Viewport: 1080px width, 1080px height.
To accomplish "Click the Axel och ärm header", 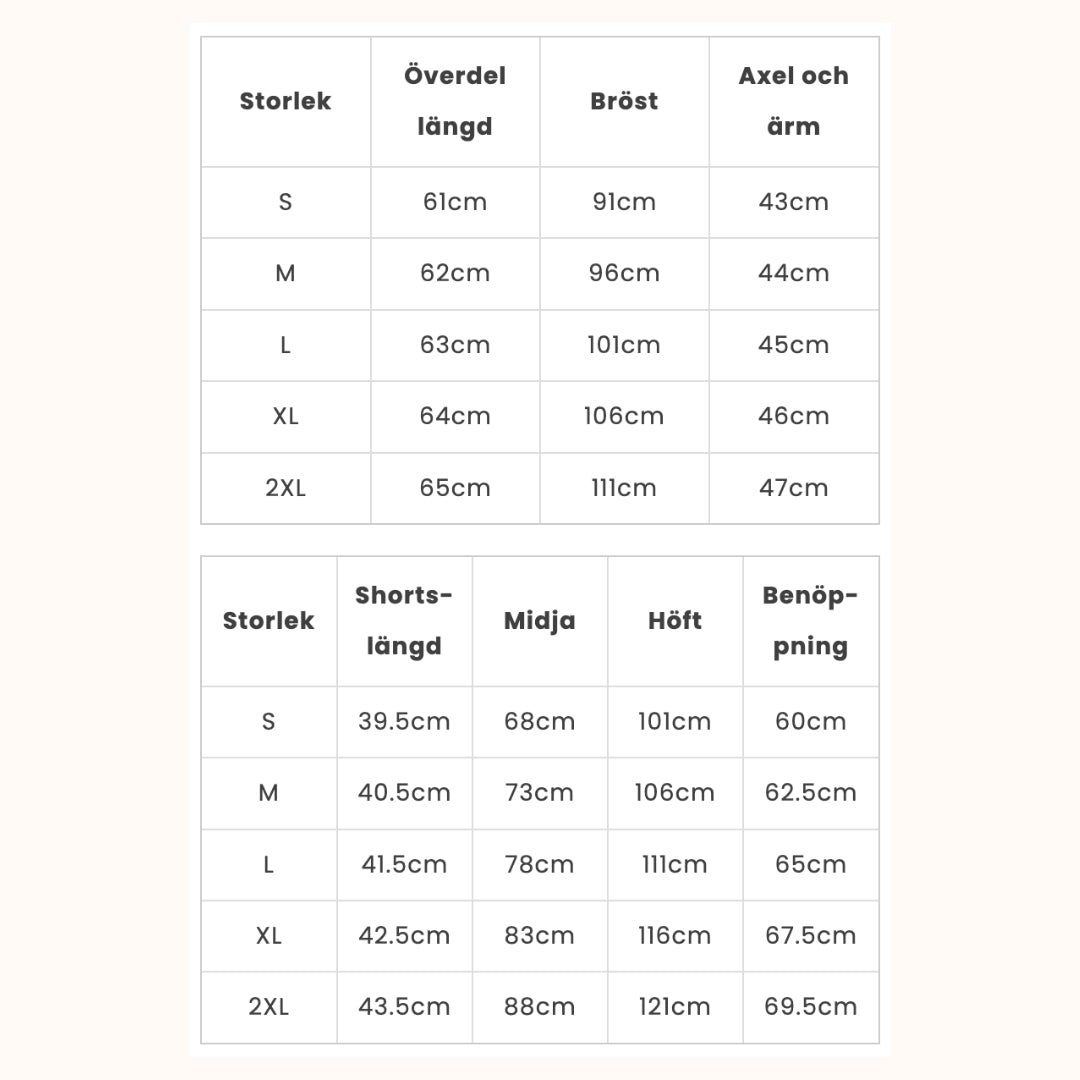I will pos(793,101).
